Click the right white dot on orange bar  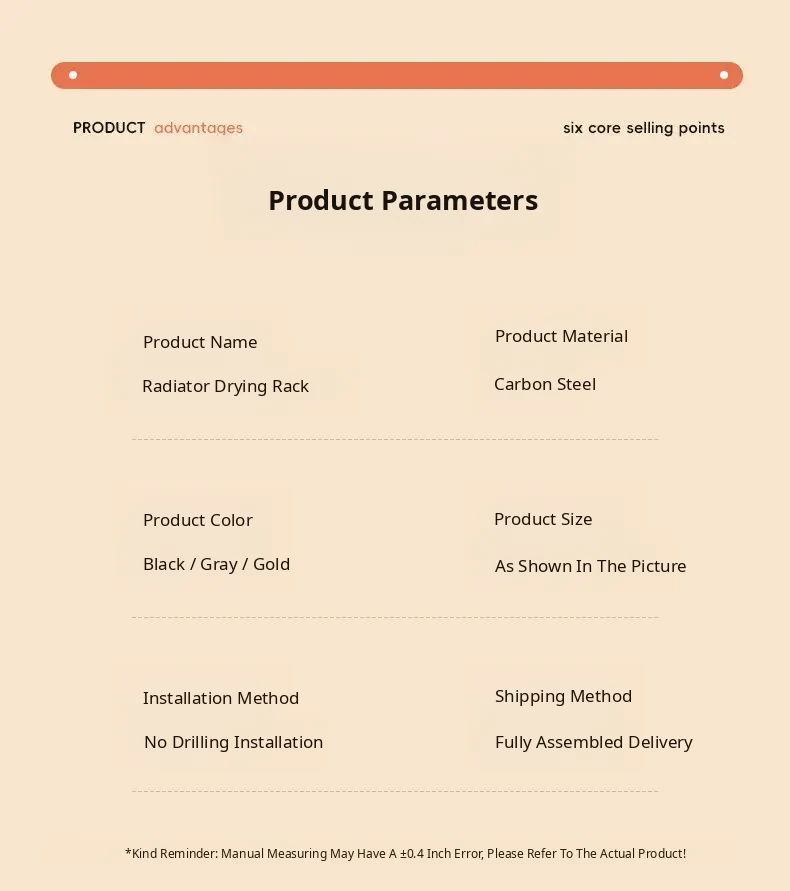click(x=724, y=75)
